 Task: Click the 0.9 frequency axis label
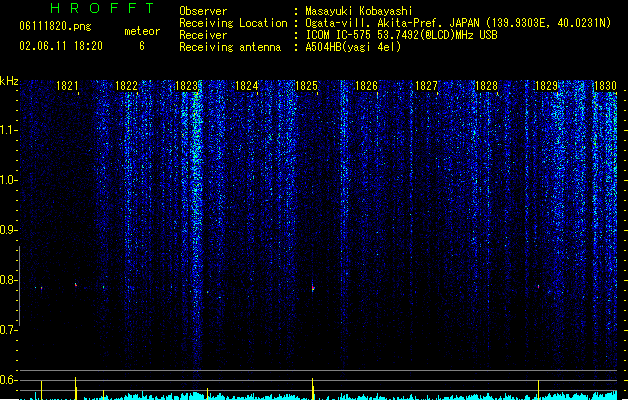click(x=8, y=230)
